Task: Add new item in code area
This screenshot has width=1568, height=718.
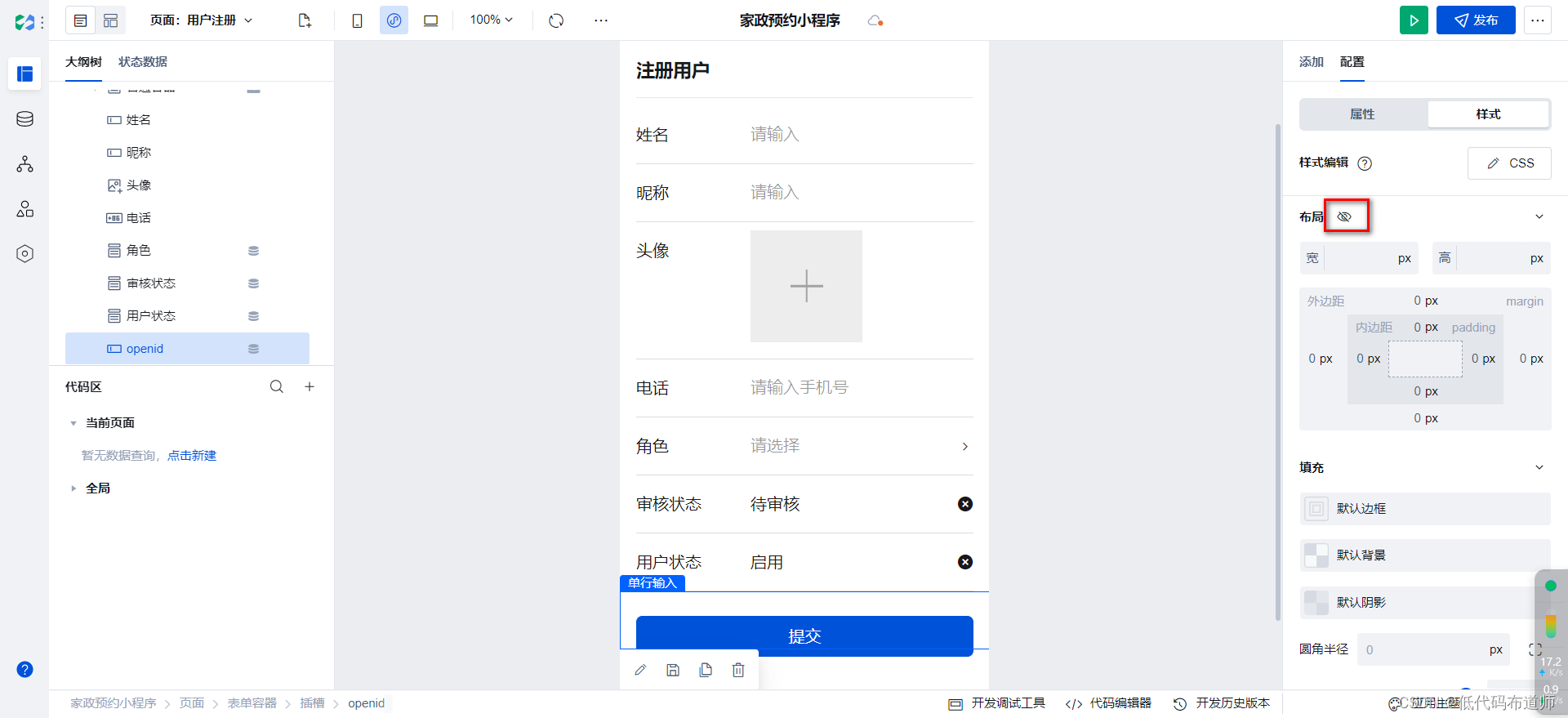Action: pyautogui.click(x=310, y=386)
